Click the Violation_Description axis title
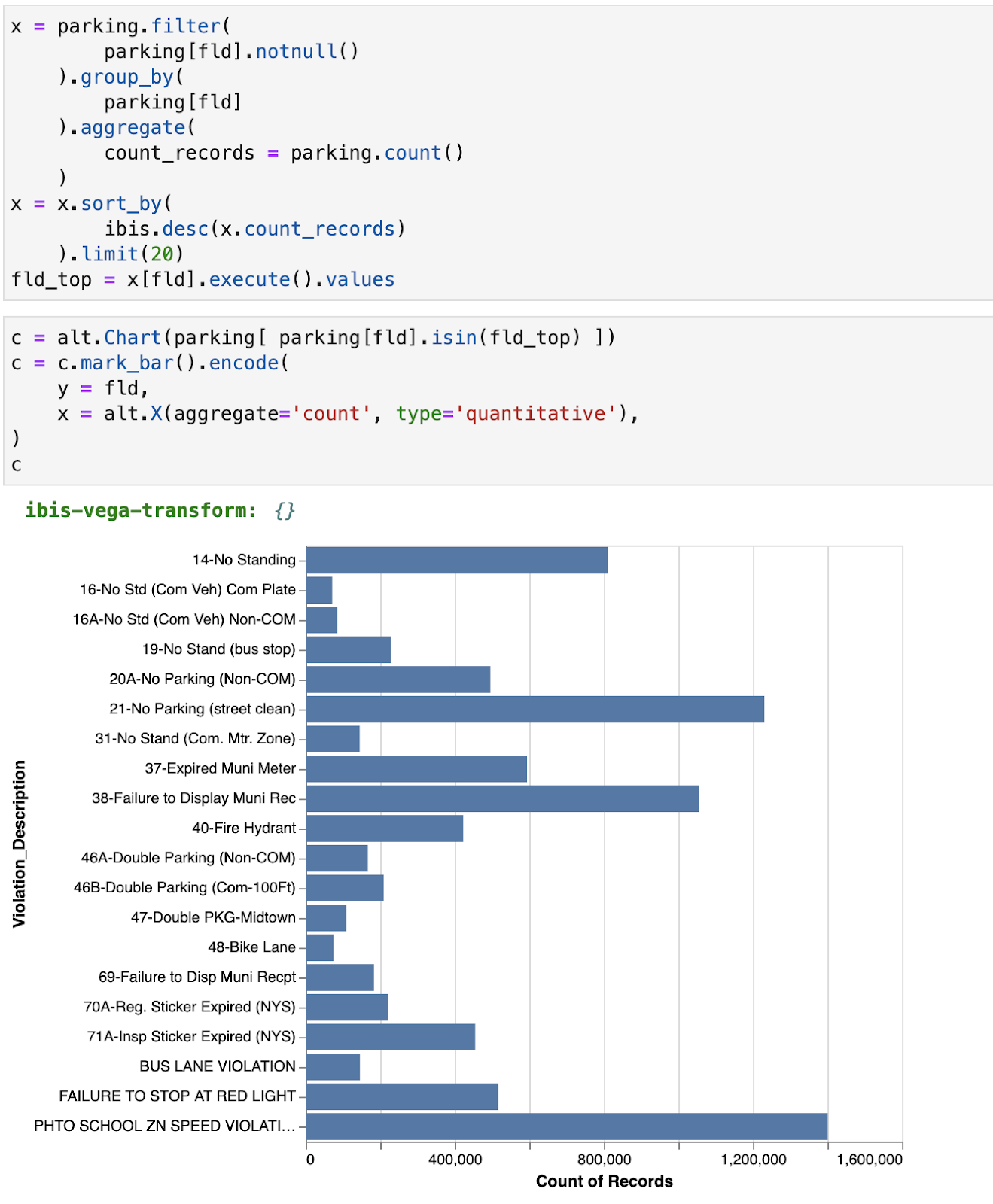The height and width of the screenshot is (1204, 993). point(20,843)
